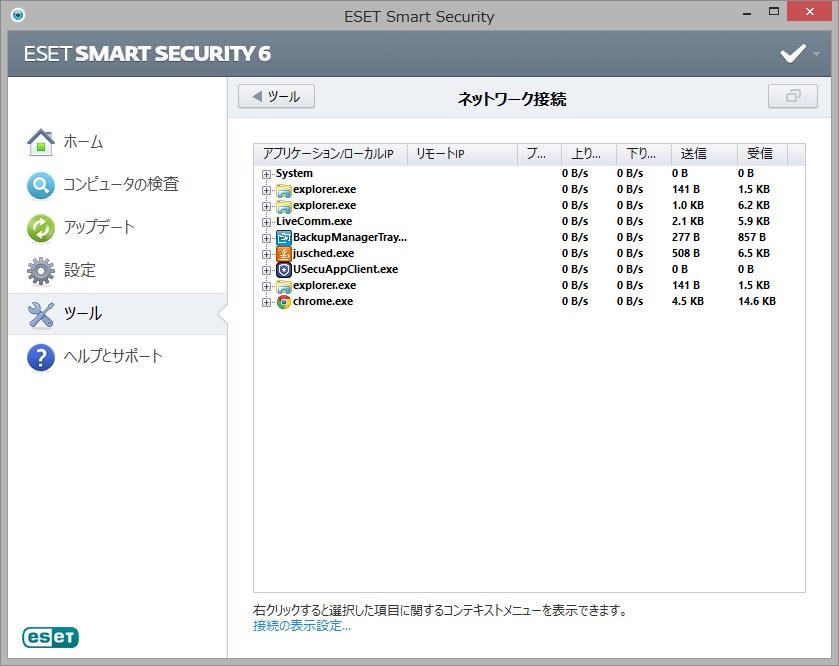Viewport: 839px width, 666px height.
Task: Click the jusched.exe Java icon
Action: 284,254
